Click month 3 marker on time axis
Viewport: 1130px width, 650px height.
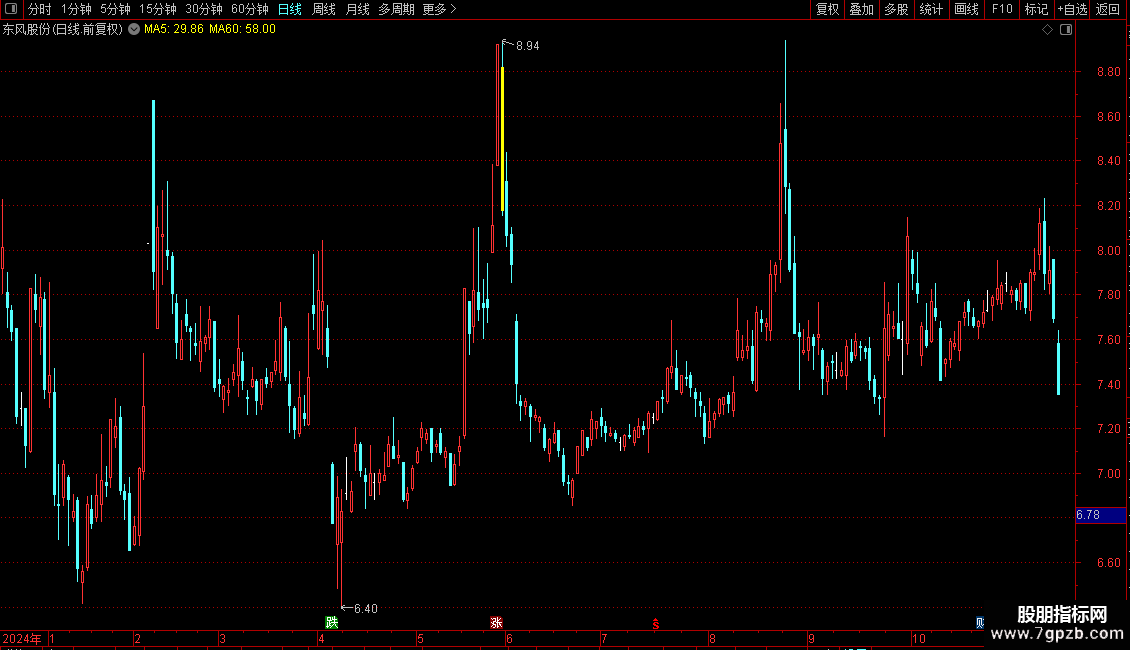pos(222,638)
